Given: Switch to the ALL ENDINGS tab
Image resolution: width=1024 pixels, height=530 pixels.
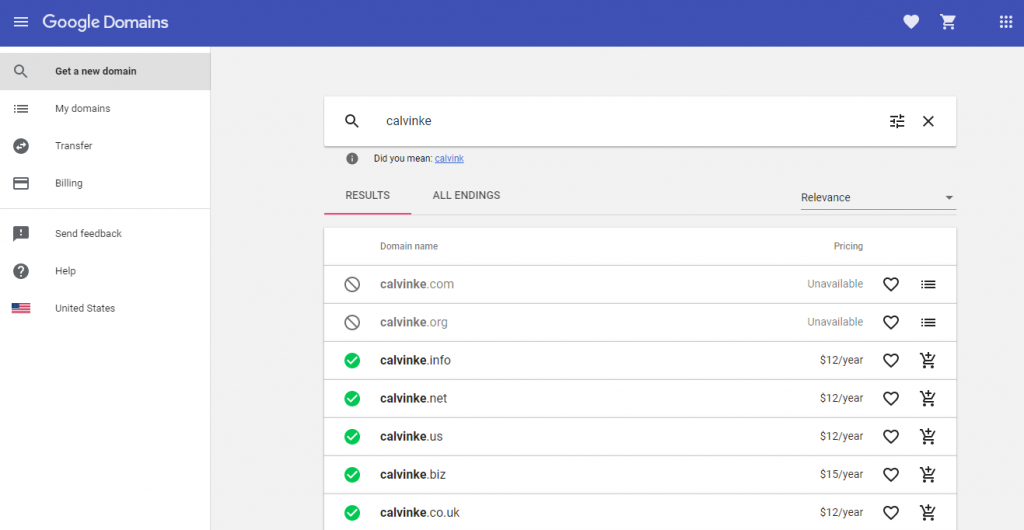Looking at the screenshot, I should click(x=466, y=195).
